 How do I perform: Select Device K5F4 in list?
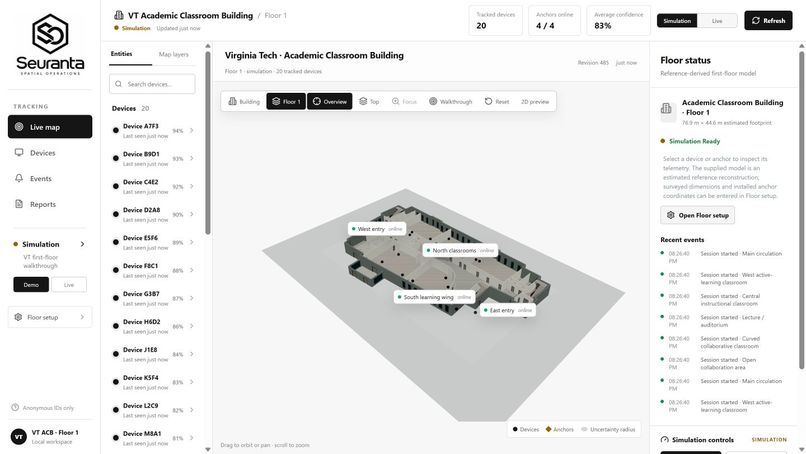(x=153, y=382)
